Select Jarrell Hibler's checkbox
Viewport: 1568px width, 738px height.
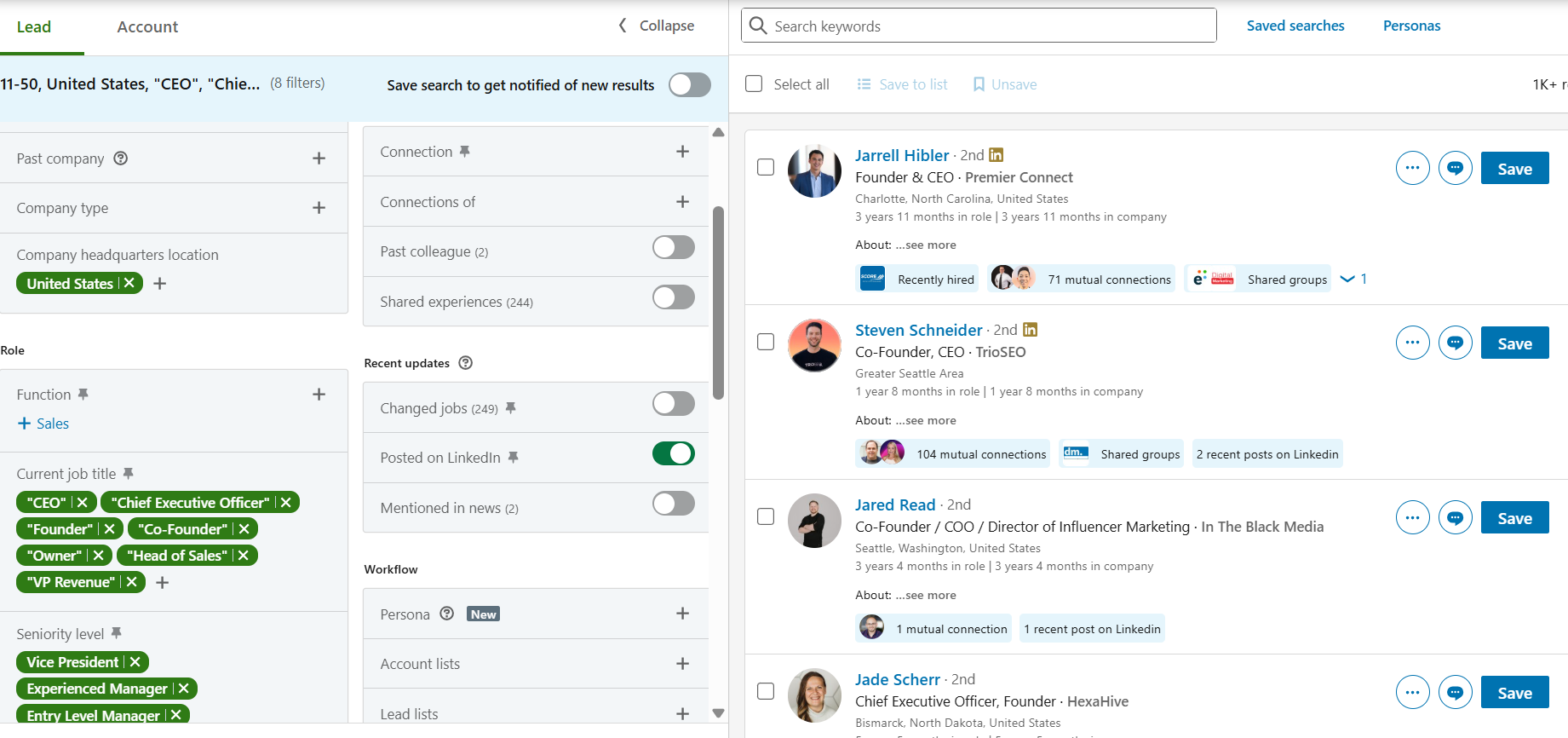pyautogui.click(x=766, y=167)
